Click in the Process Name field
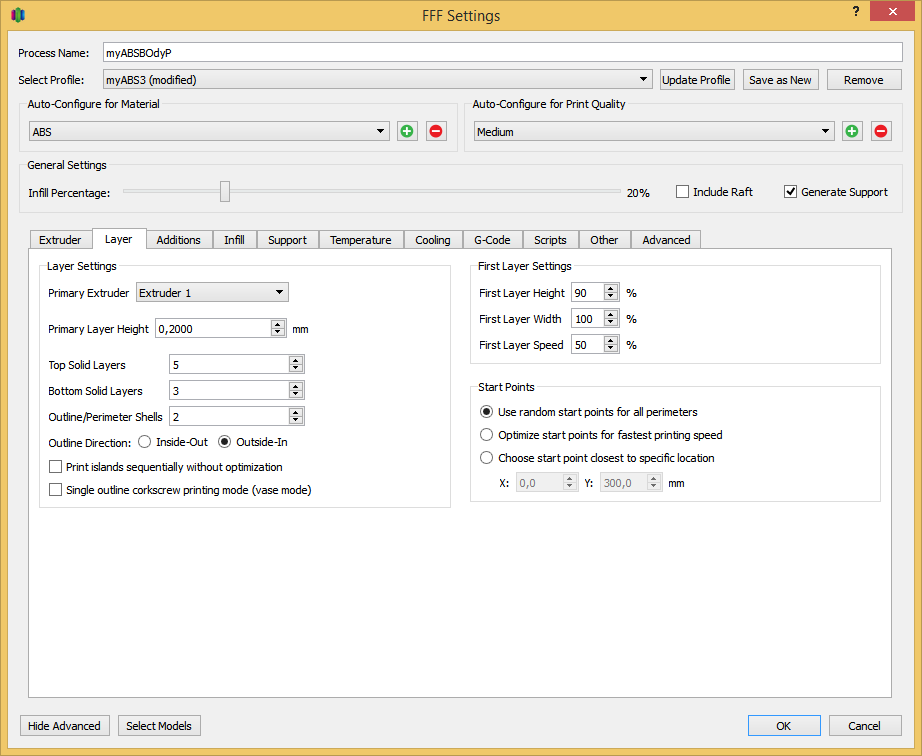The image size is (922, 756). click(503, 52)
